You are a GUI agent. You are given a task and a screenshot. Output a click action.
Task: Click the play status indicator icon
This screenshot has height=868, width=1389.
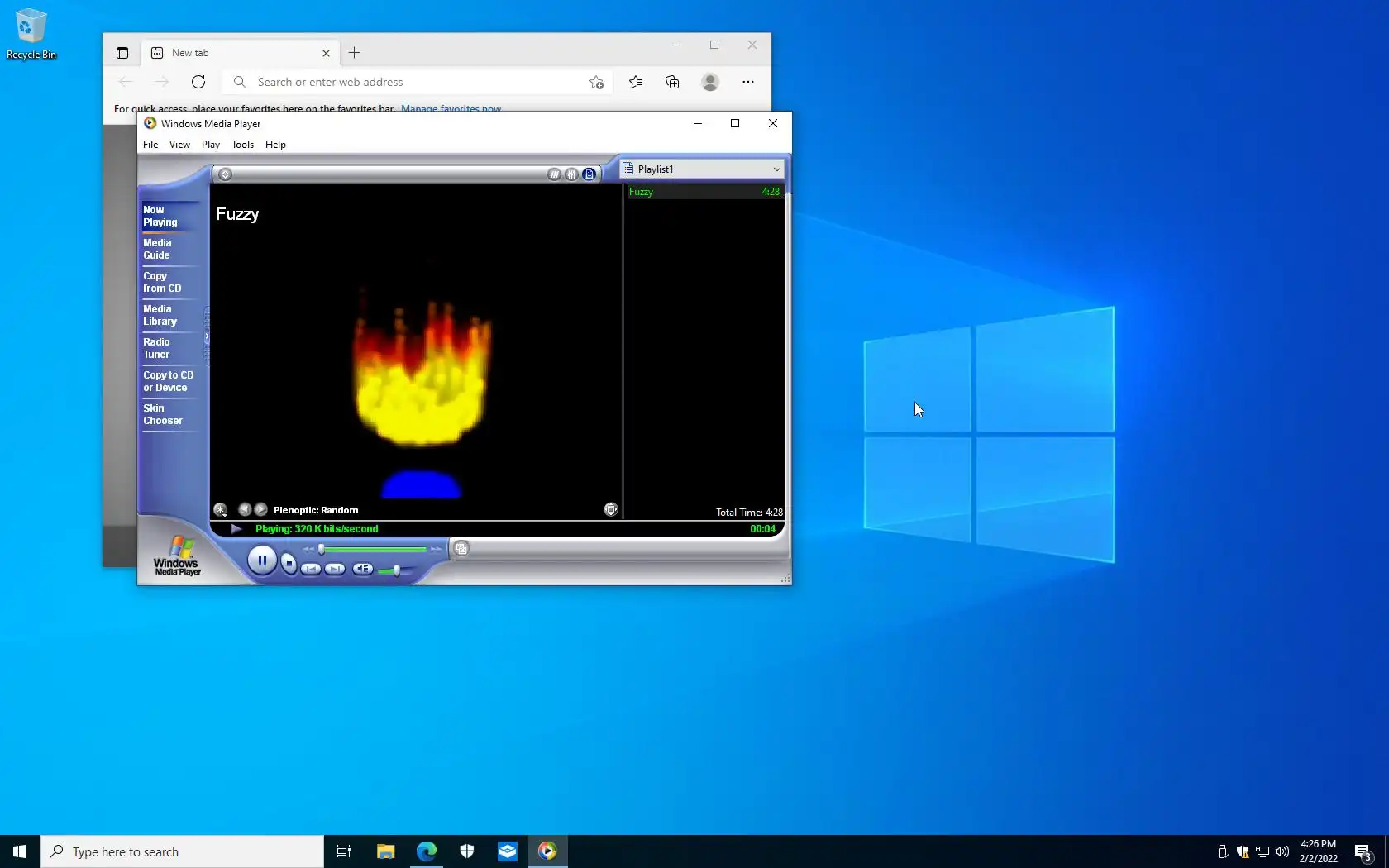236,529
